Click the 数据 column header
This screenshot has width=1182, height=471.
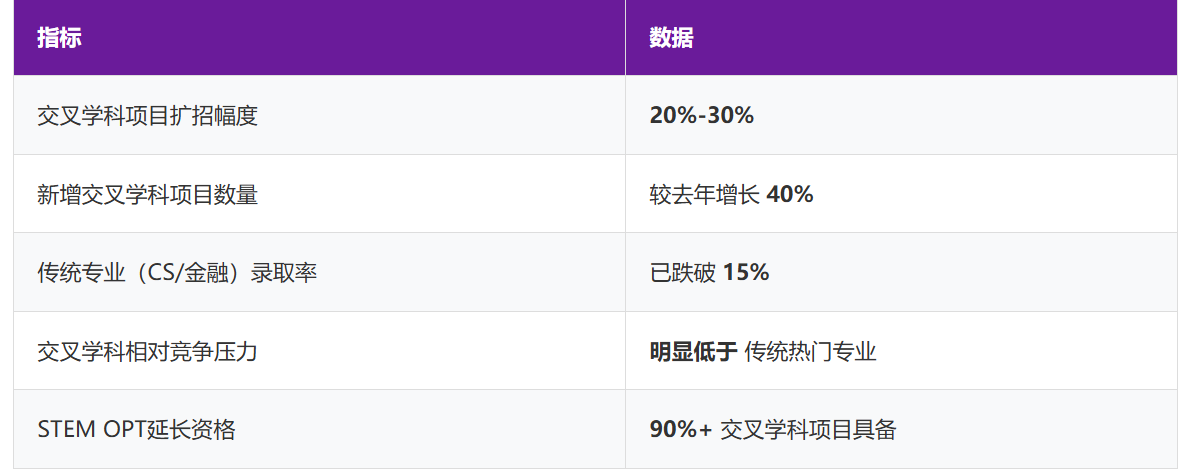click(671, 38)
